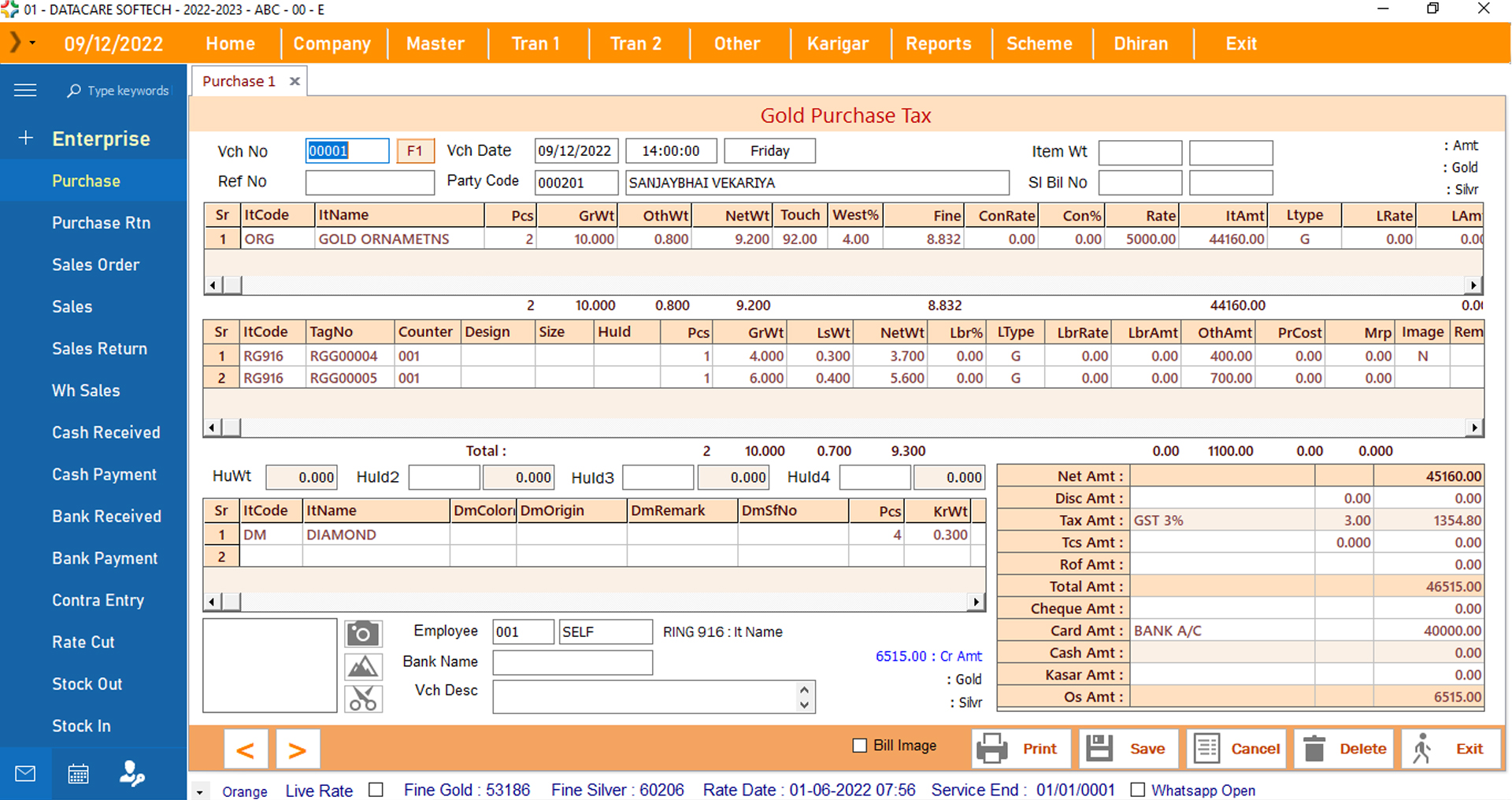This screenshot has width=1512, height=800.
Task: Open the small dropdown beside the date
Action: 33,43
